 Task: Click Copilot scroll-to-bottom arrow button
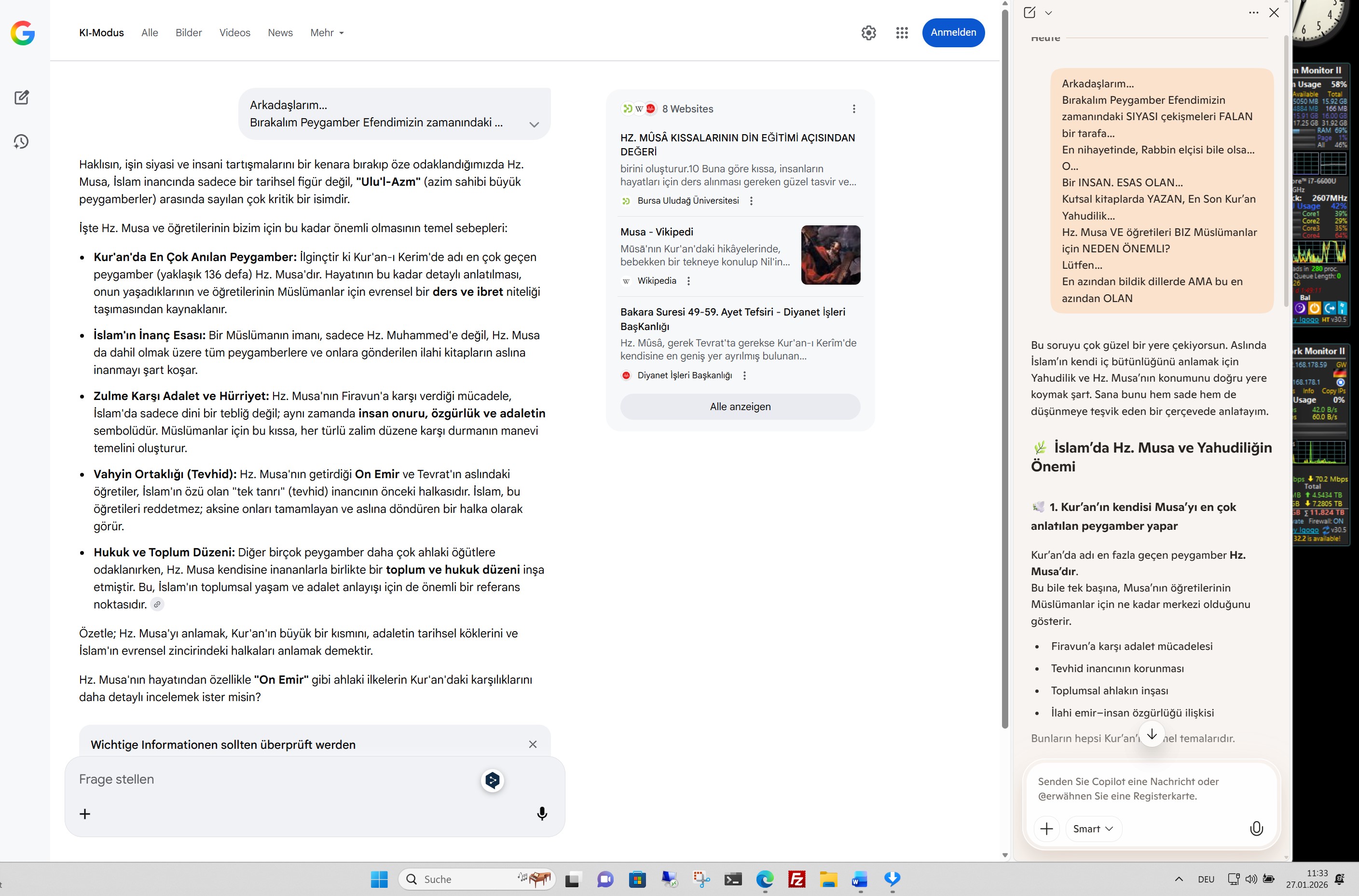tap(1152, 734)
